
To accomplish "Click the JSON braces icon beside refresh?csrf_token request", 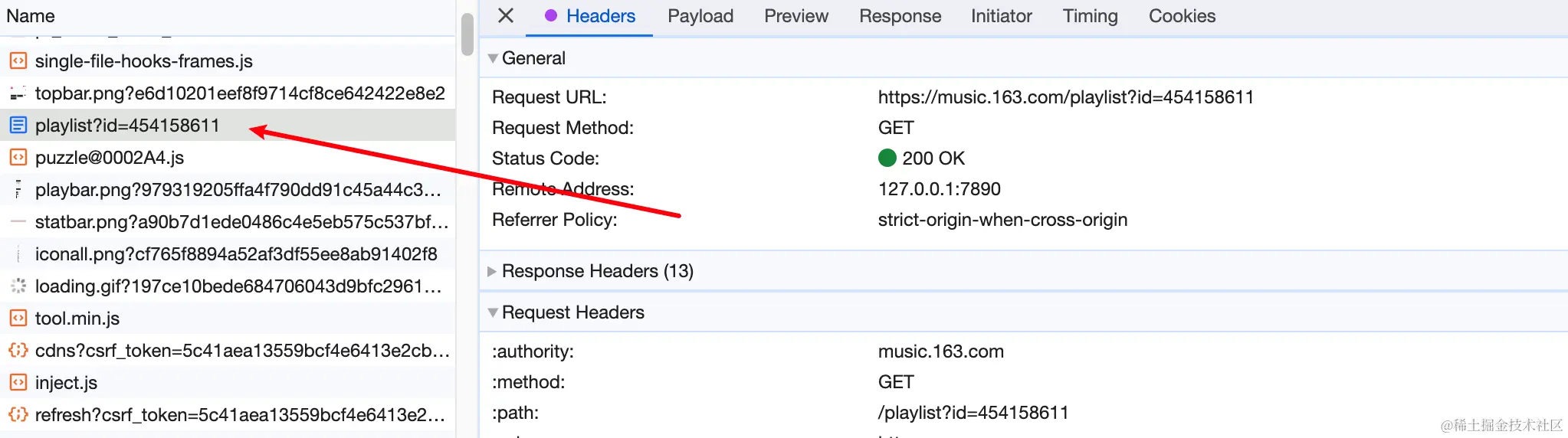I will click(x=18, y=415).
